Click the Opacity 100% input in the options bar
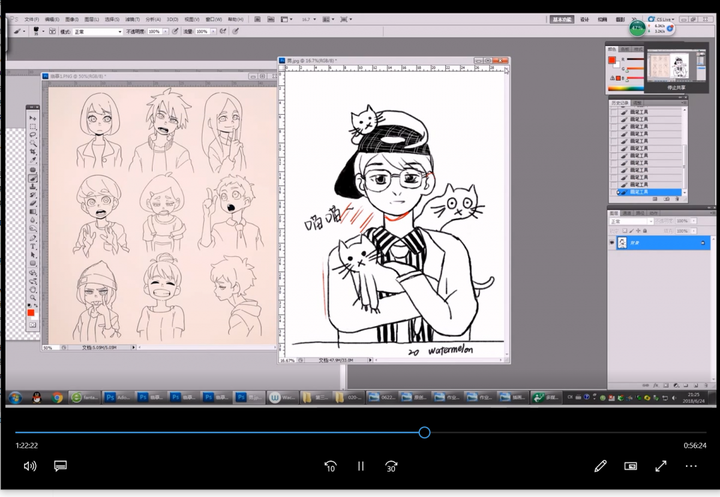The height and width of the screenshot is (497, 720). (x=155, y=32)
